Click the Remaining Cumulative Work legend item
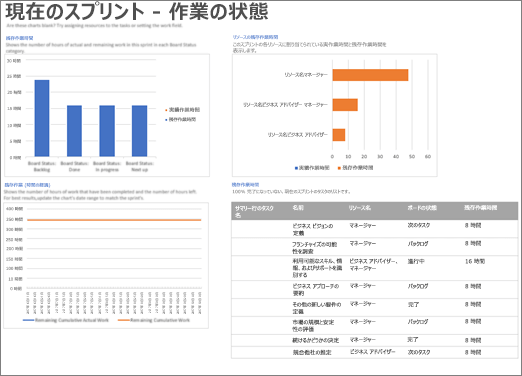 point(154,320)
